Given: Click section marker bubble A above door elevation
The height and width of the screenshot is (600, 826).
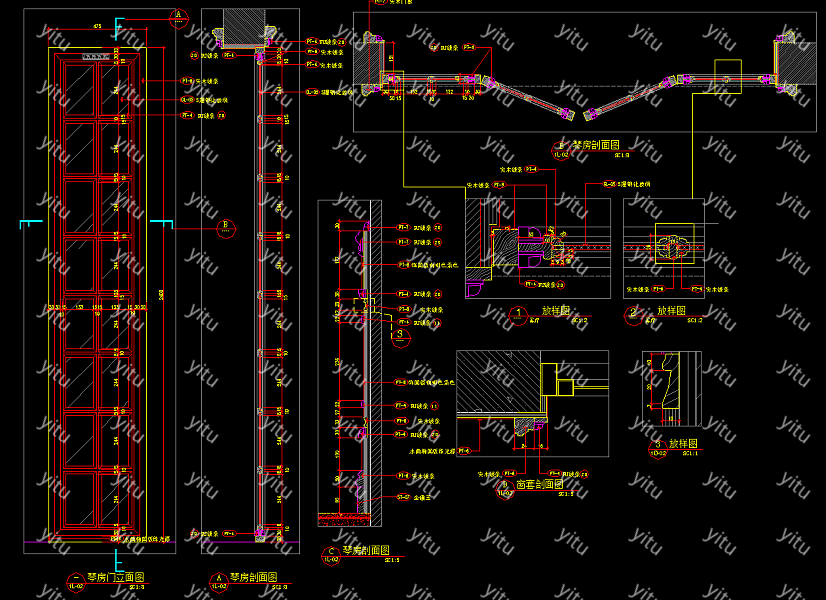Looking at the screenshot, I should pos(178,15).
